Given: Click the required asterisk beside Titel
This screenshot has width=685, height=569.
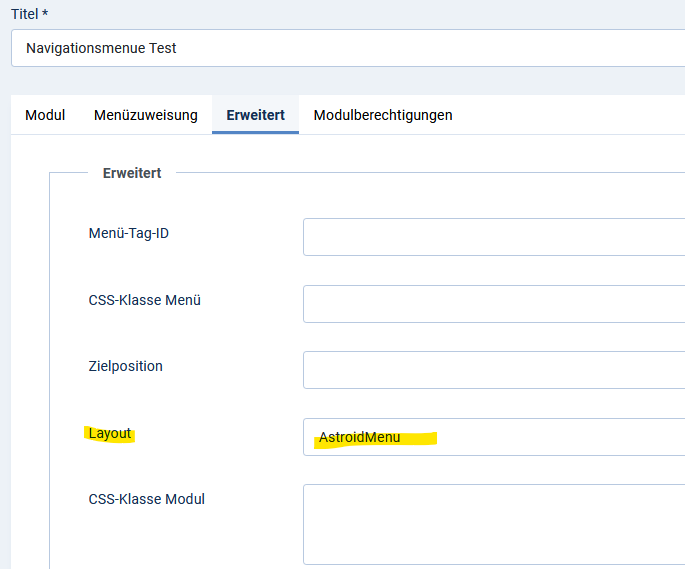Looking at the screenshot, I should 45,13.
